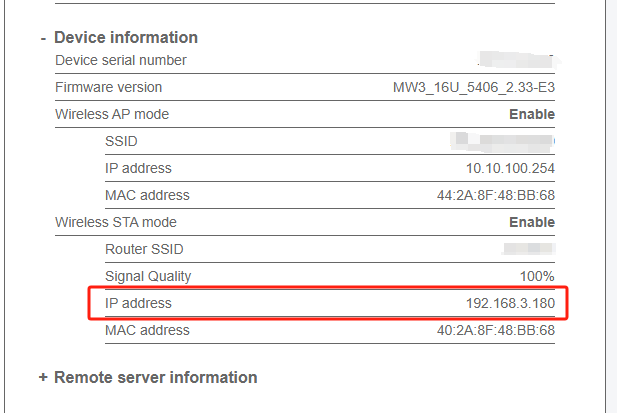Select firmware value MW3_16U_5406_2.33-E3
This screenshot has height=413, width=617.
click(473, 87)
